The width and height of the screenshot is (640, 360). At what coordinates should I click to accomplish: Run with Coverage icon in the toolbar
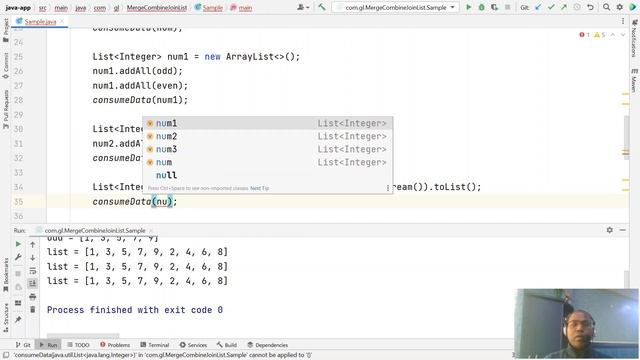pyautogui.click(x=494, y=7)
